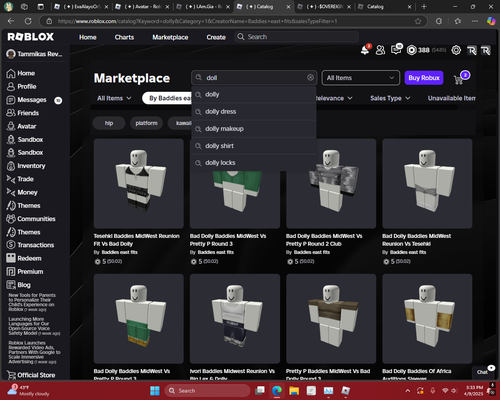
Task: Open the settings gear icon
Action: 456,50
